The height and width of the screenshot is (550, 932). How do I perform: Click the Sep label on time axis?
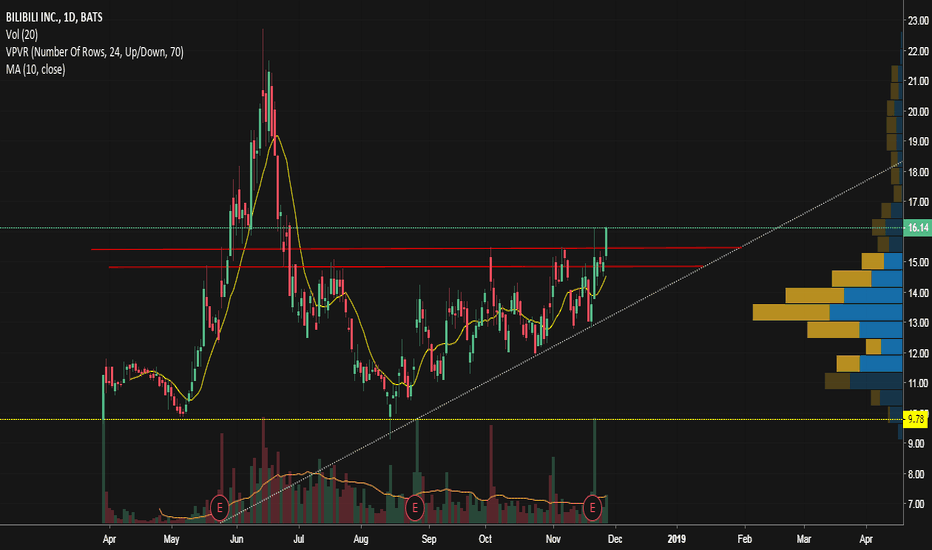click(x=429, y=539)
